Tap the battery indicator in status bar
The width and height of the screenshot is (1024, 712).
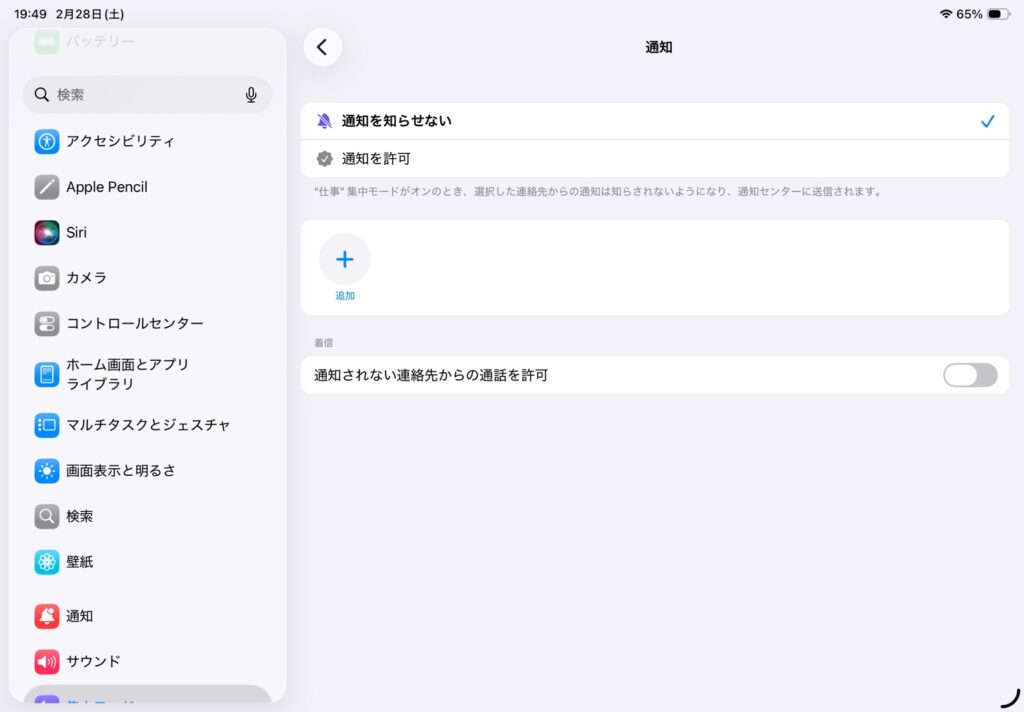pos(997,14)
